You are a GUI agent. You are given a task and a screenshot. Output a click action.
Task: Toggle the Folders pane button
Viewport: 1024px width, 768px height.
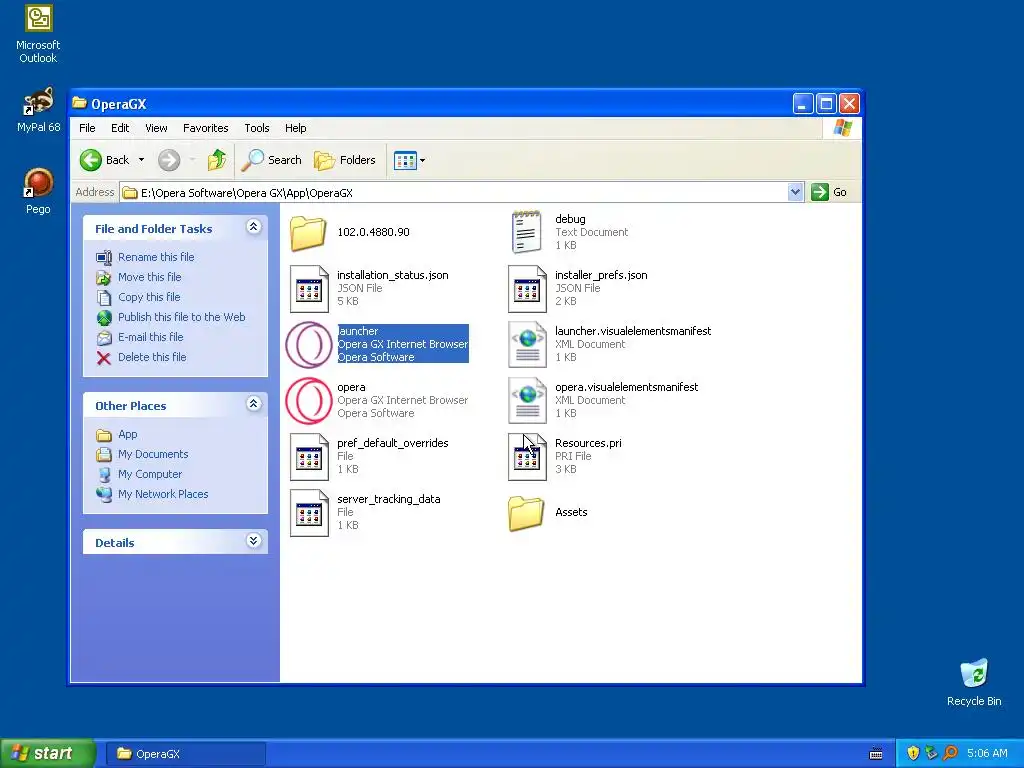(x=345, y=160)
